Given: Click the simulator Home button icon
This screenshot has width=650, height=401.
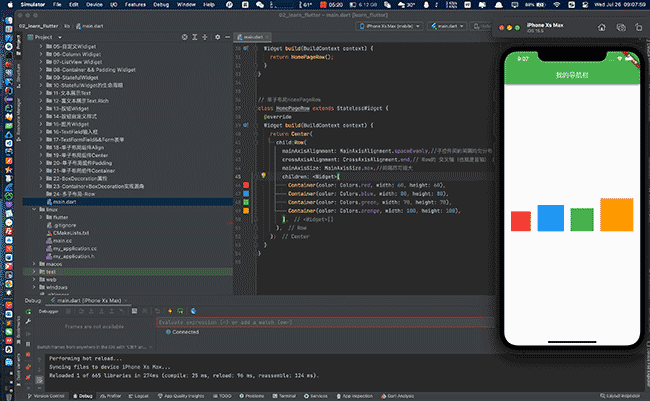Looking at the screenshot, I should click(x=601, y=27).
